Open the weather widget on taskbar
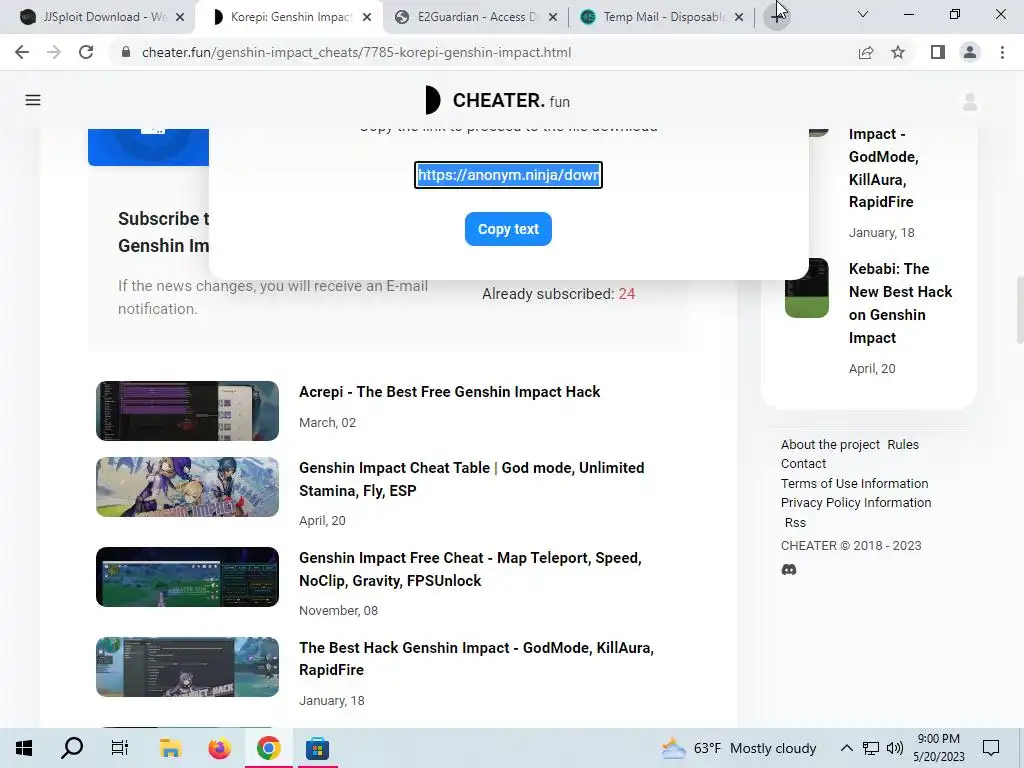This screenshot has height=768, width=1024. point(739,748)
